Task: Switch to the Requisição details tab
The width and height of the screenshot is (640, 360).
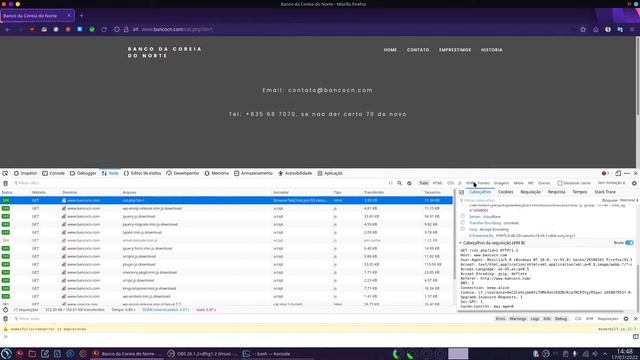Action: 530,192
